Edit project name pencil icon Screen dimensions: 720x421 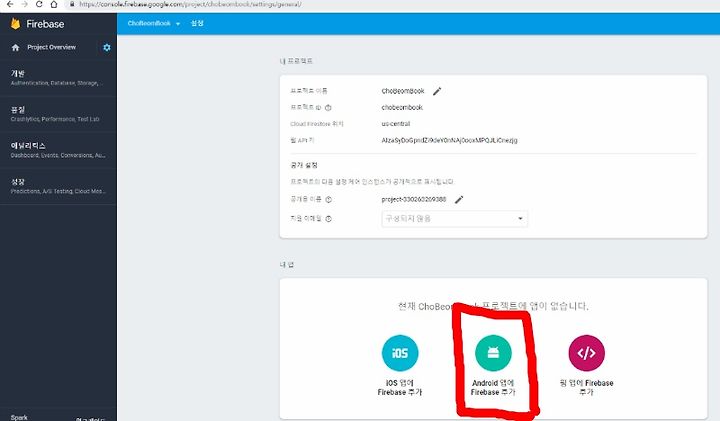pyautogui.click(x=437, y=91)
